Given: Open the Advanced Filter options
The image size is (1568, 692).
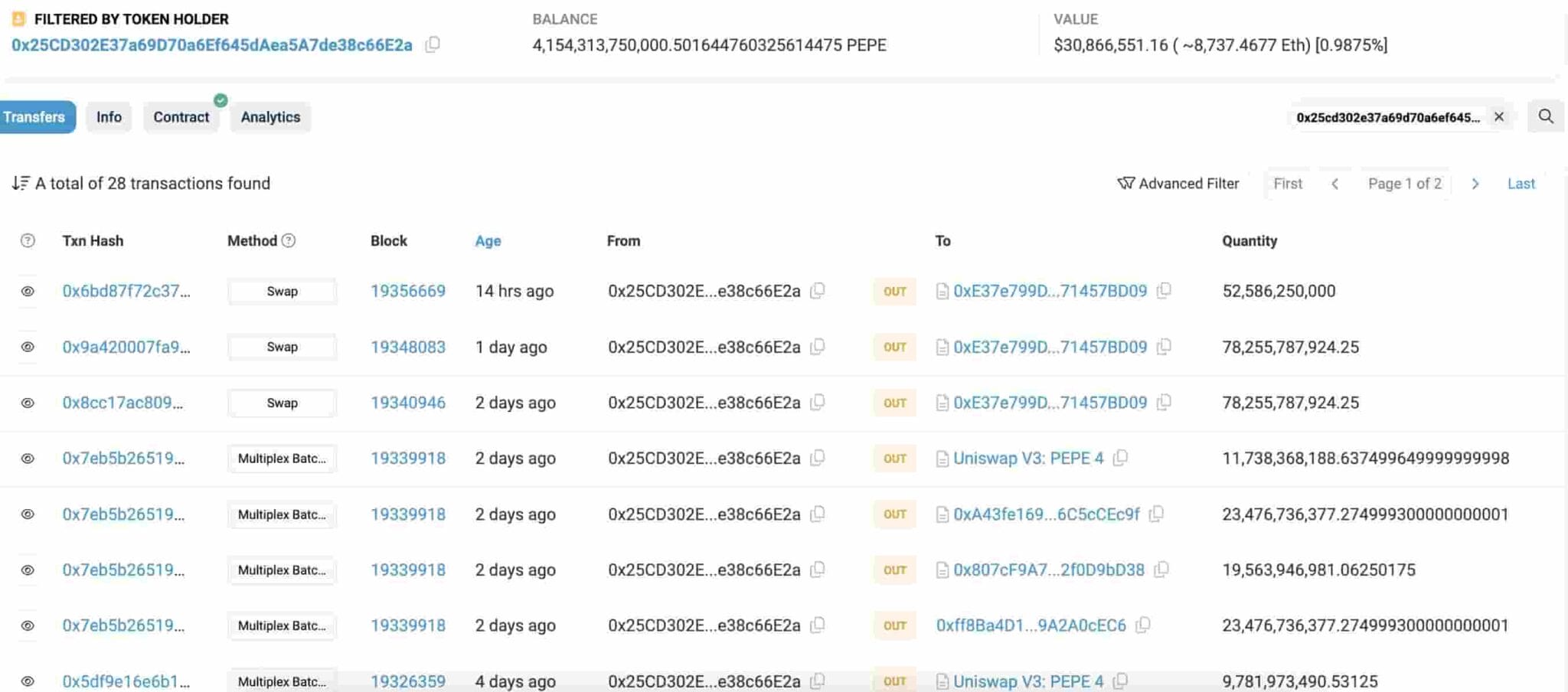Looking at the screenshot, I should coord(1178,184).
